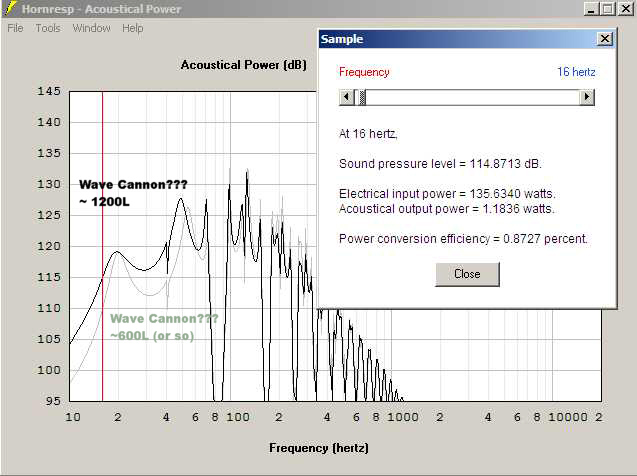Click the 'Wave Cannon??? ~ 1200L' label

(x=133, y=193)
